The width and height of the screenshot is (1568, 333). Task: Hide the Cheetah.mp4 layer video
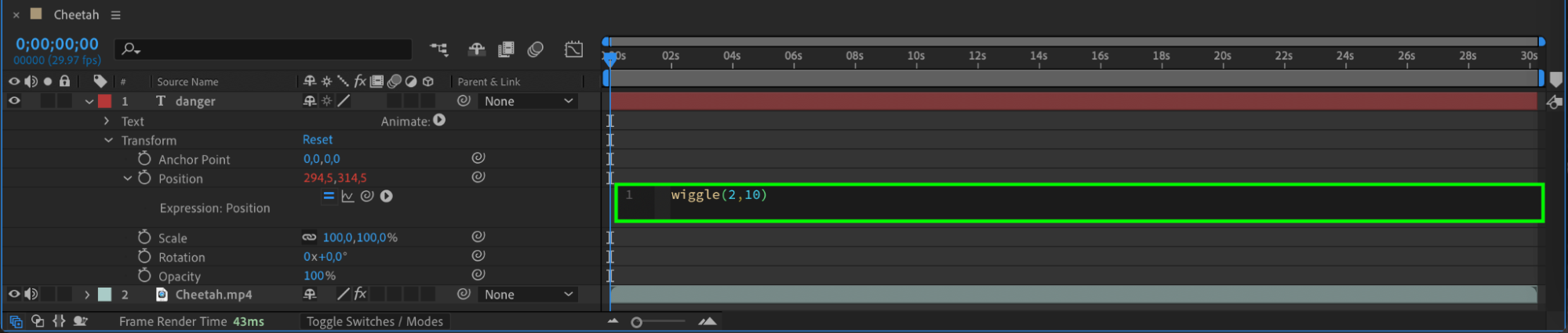14,294
